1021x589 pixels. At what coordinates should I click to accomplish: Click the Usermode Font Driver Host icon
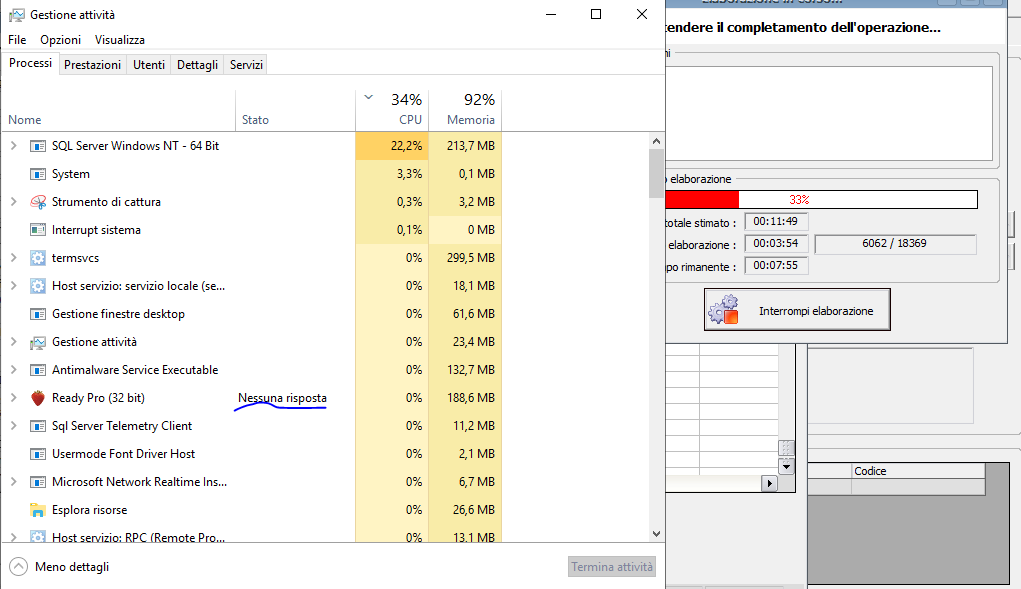(38, 454)
